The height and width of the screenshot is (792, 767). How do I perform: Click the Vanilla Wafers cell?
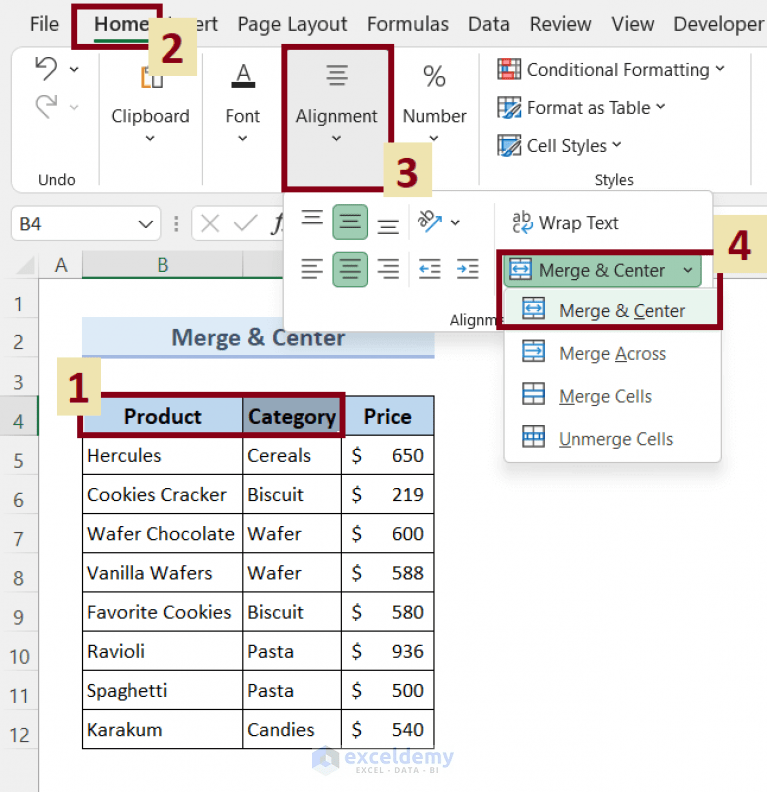pos(163,573)
